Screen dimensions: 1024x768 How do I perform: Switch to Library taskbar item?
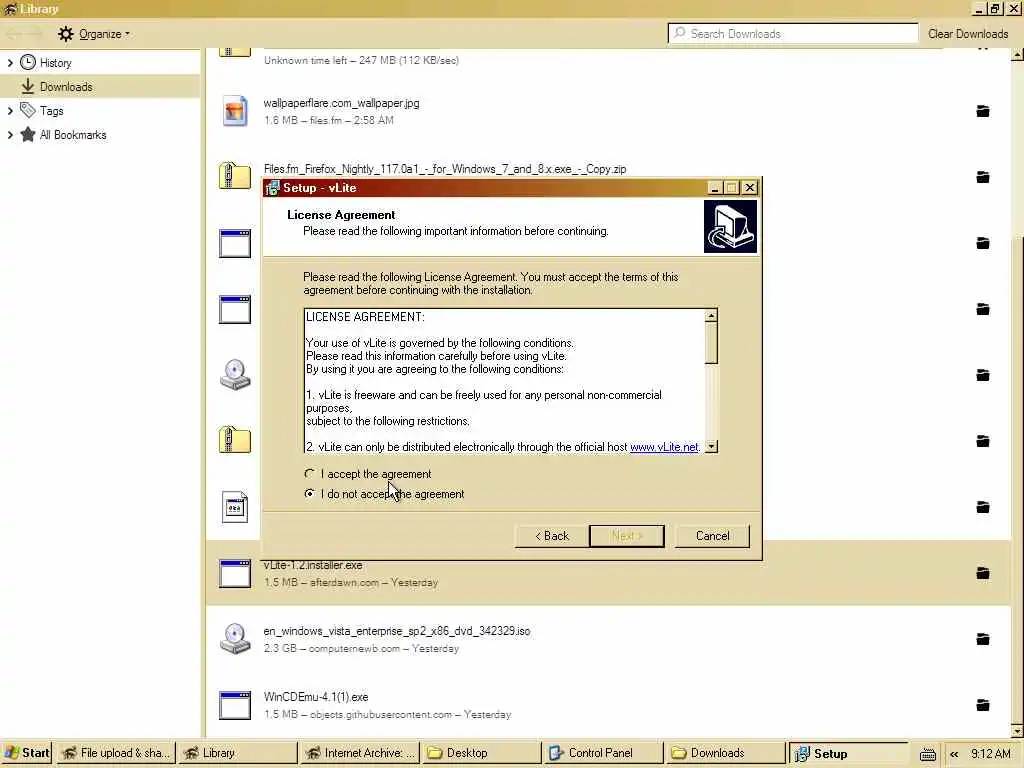238,753
